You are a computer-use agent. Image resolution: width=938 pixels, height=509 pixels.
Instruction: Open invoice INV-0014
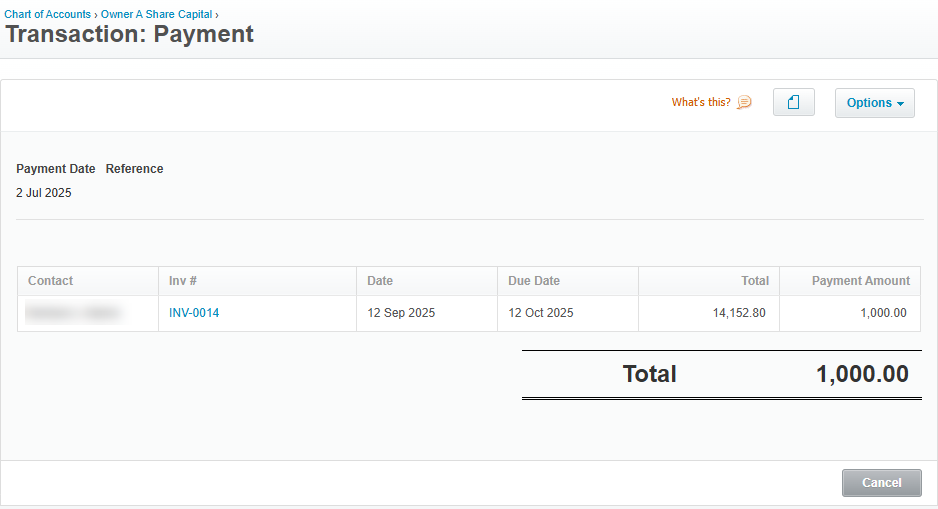[x=194, y=313]
